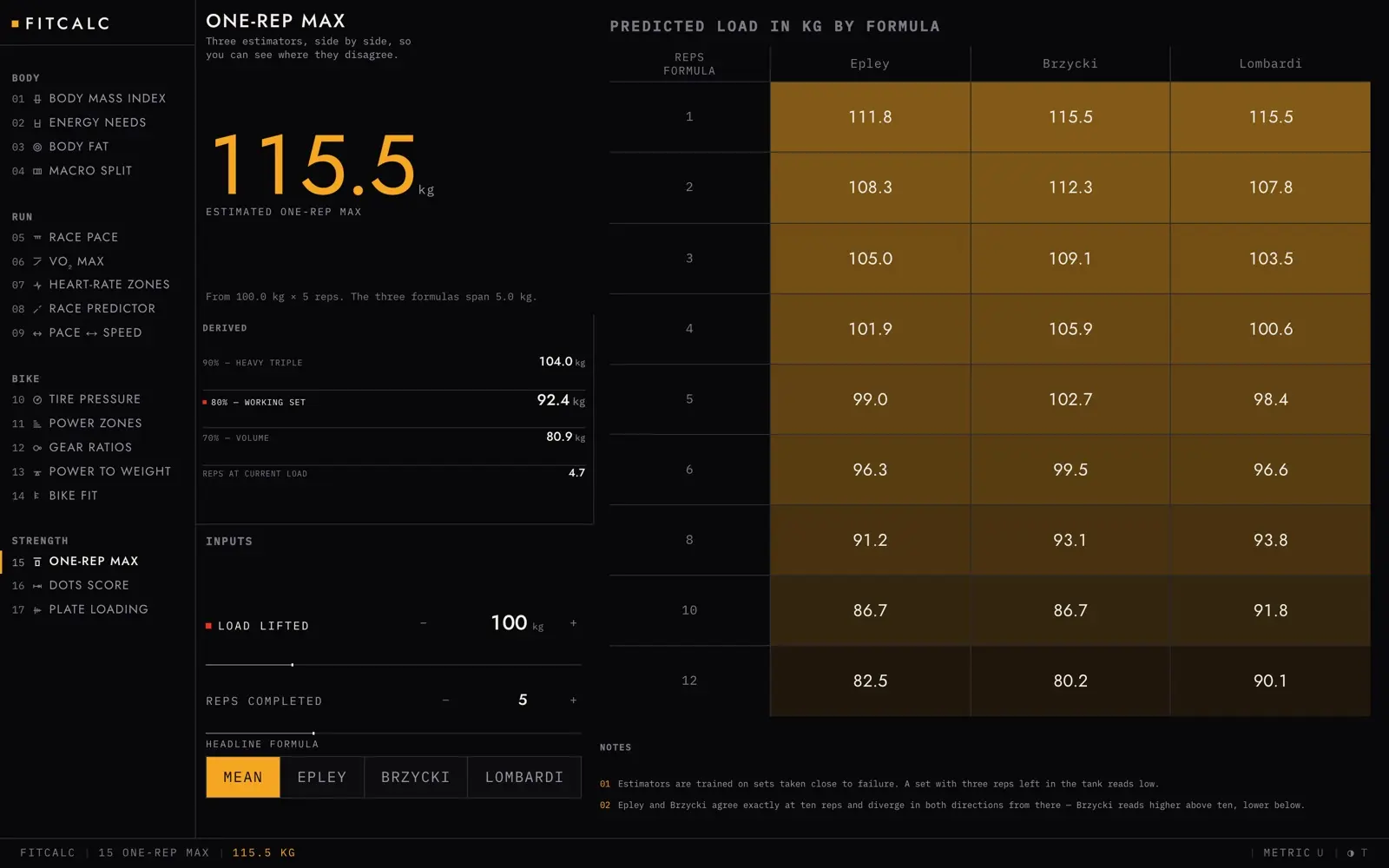
Task: Click the DOTS Score sidebar icon
Action: [37, 586]
